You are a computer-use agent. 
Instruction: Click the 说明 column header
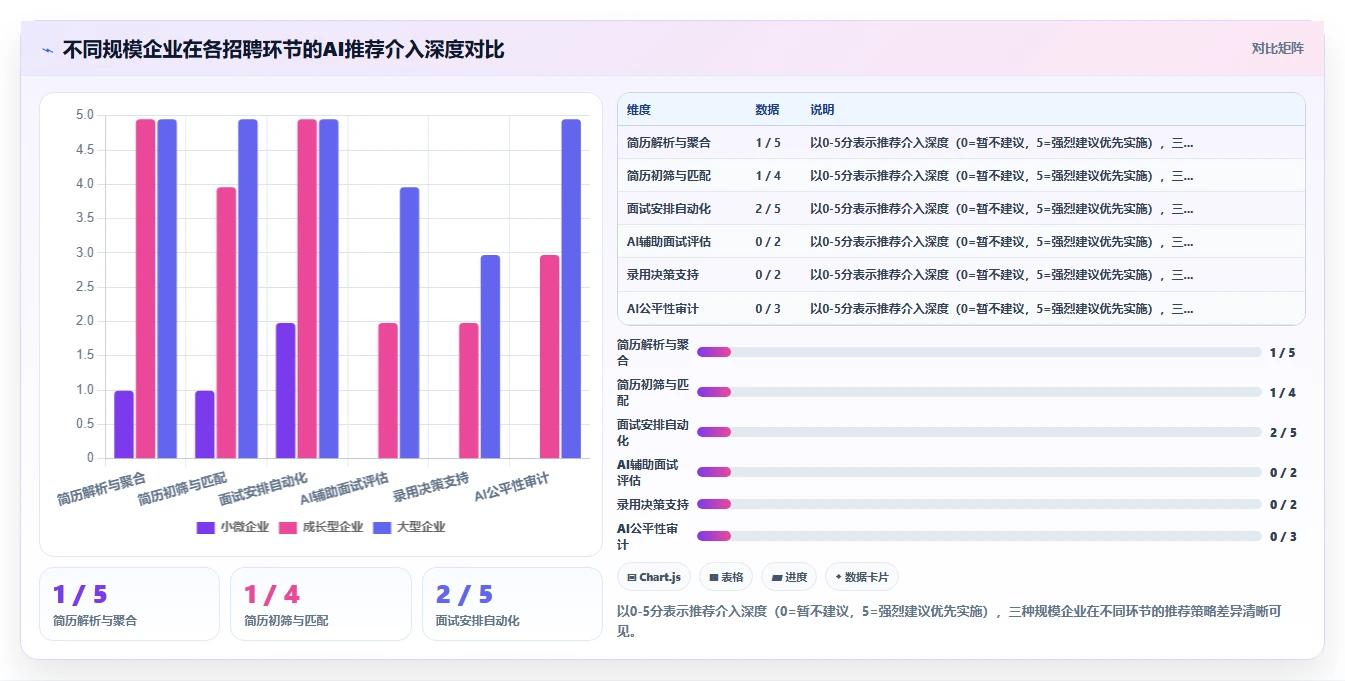click(822, 110)
